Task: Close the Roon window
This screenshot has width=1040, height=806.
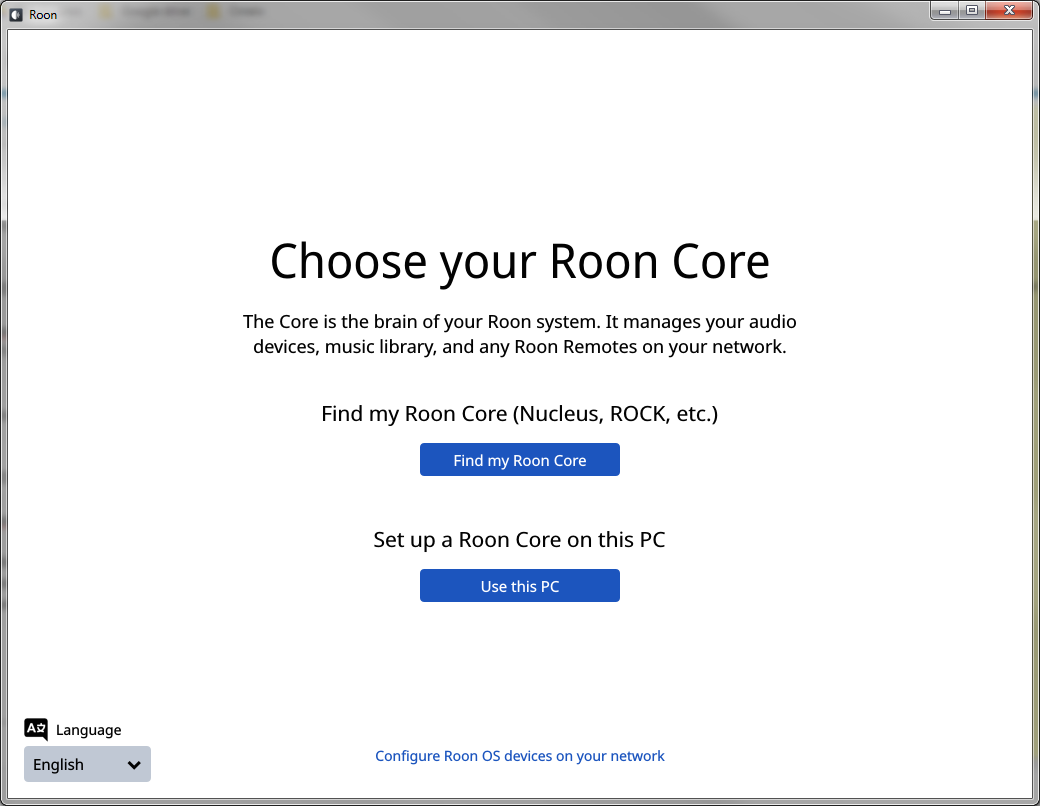Action: point(1009,11)
